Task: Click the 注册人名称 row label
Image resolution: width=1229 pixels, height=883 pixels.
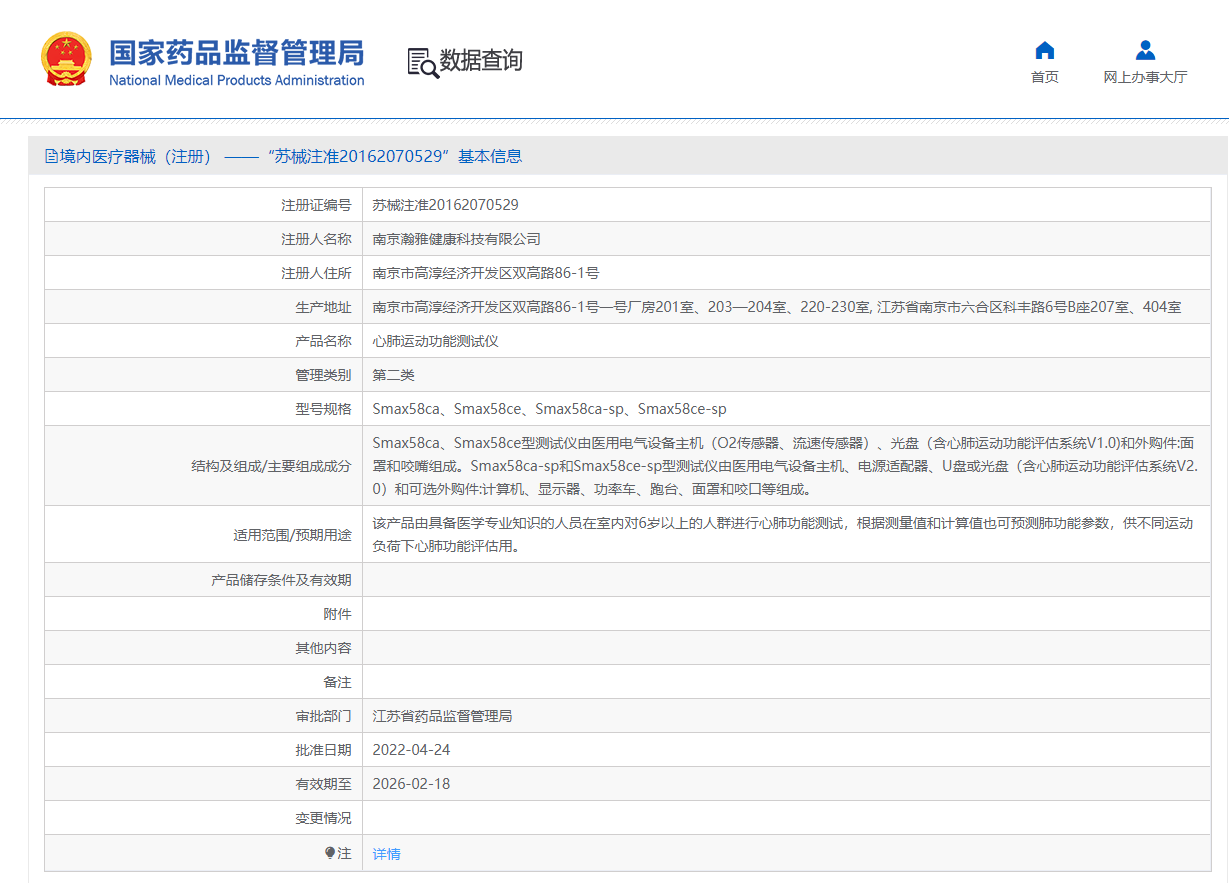Action: (316, 239)
